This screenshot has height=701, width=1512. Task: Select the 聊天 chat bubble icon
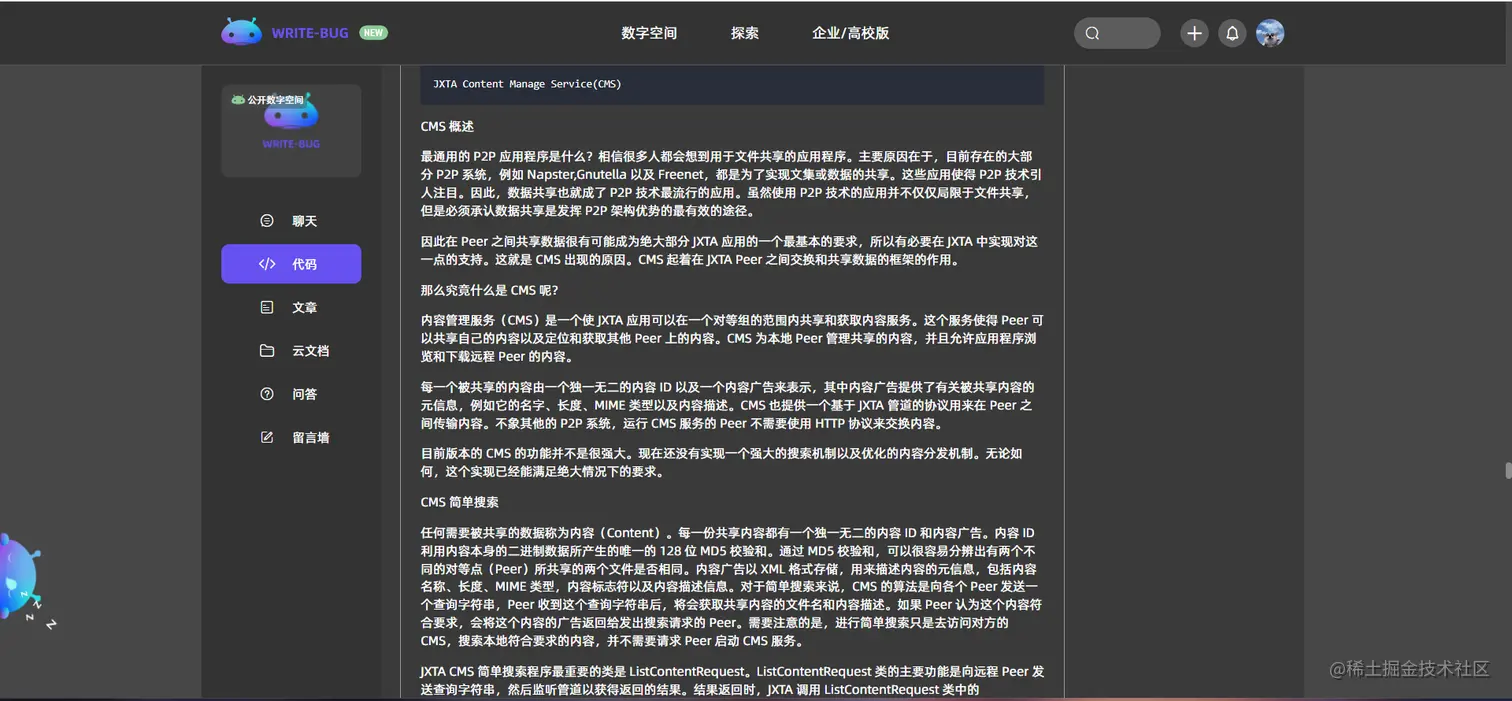(265, 220)
